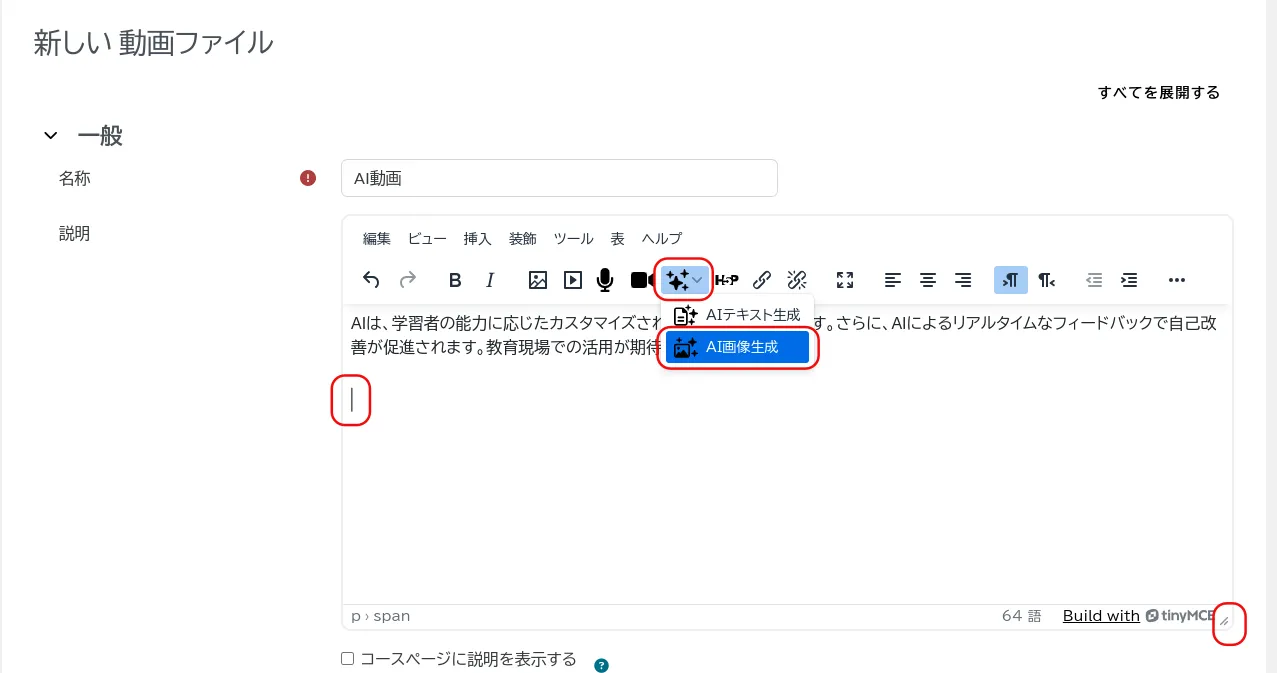Toggle bold formatting in editor

(455, 280)
